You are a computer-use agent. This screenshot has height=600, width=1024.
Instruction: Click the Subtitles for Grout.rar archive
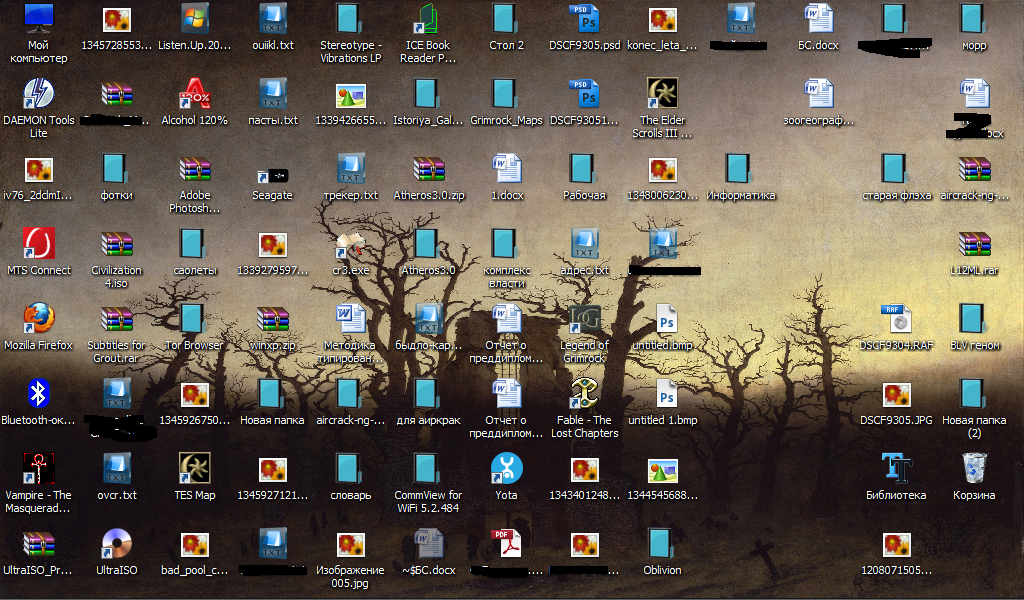point(117,319)
